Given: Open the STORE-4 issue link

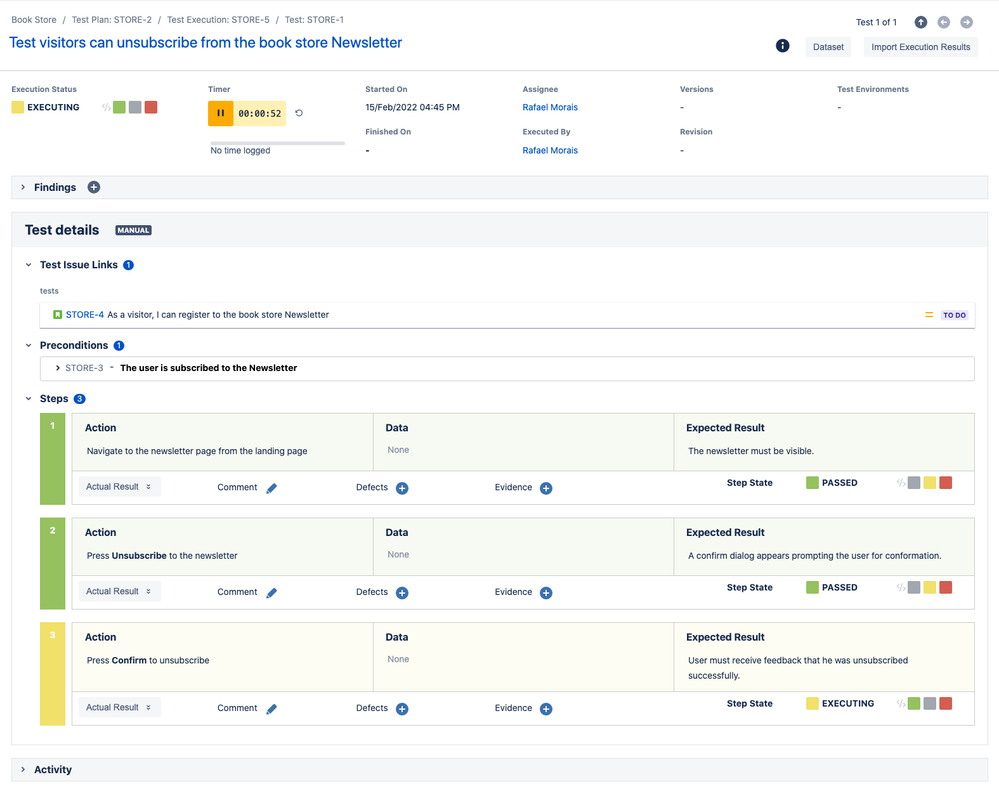Looking at the screenshot, I should 85,315.
